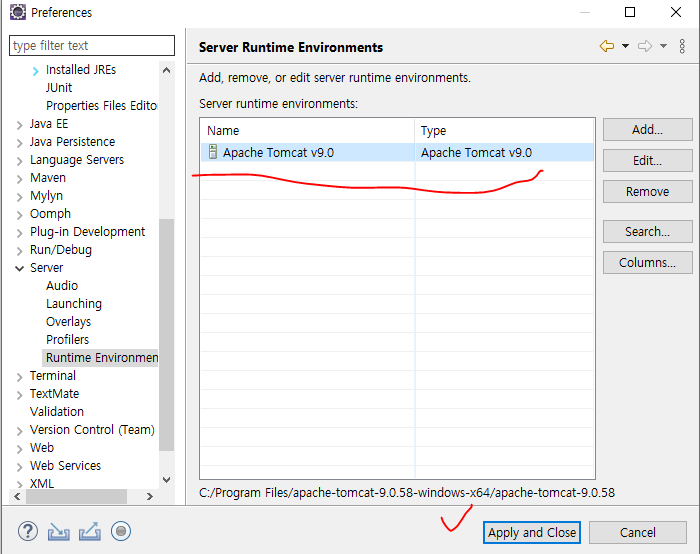Expand the Run/Debug node
The image size is (700, 554).
coord(19,251)
